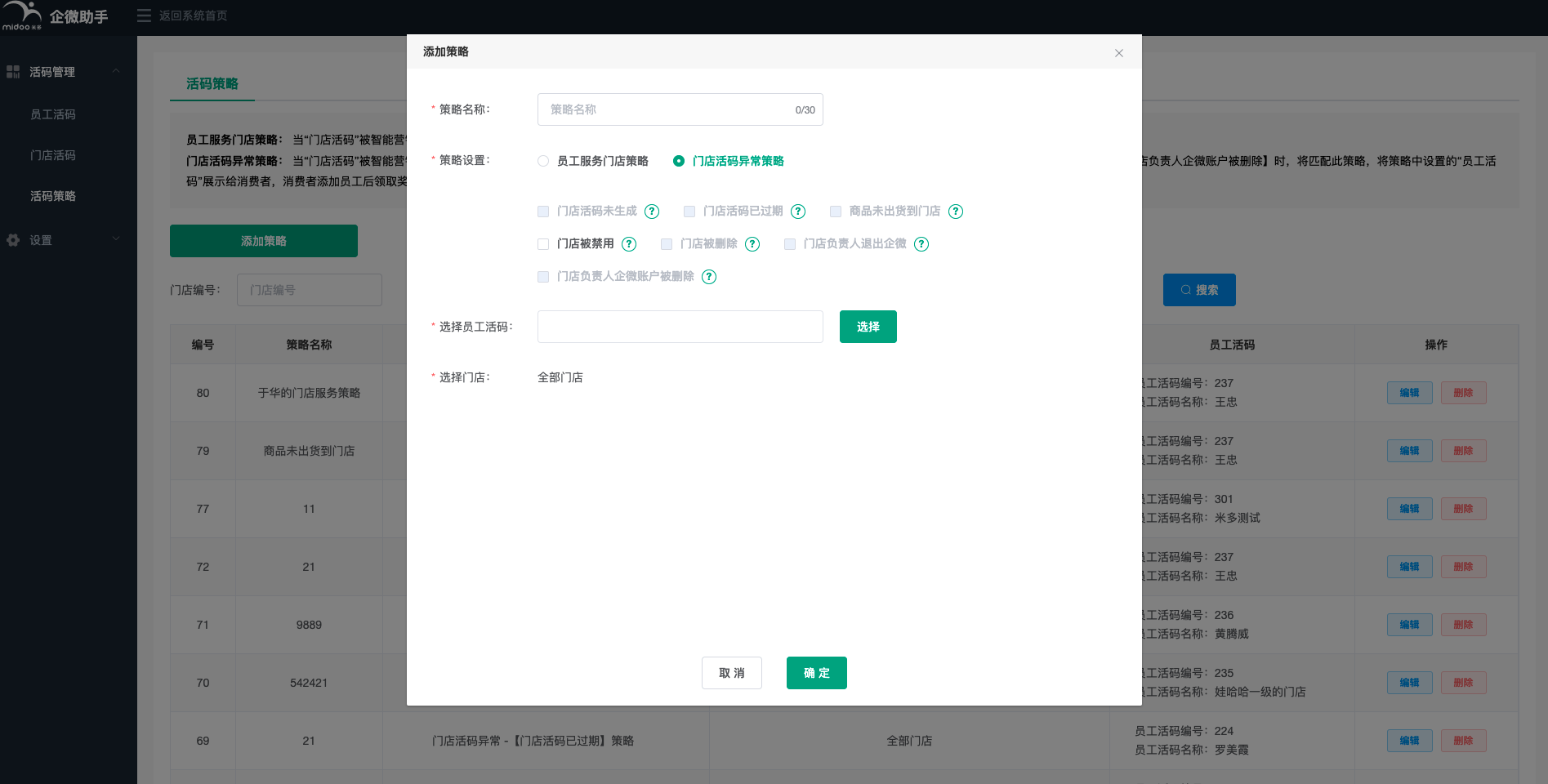Tick the 门店负责人退出企微 checkbox
This screenshot has width=1548, height=784.
point(790,244)
